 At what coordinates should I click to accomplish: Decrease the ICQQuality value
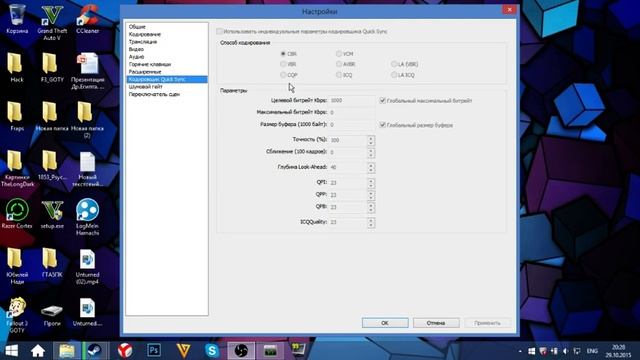coord(371,225)
